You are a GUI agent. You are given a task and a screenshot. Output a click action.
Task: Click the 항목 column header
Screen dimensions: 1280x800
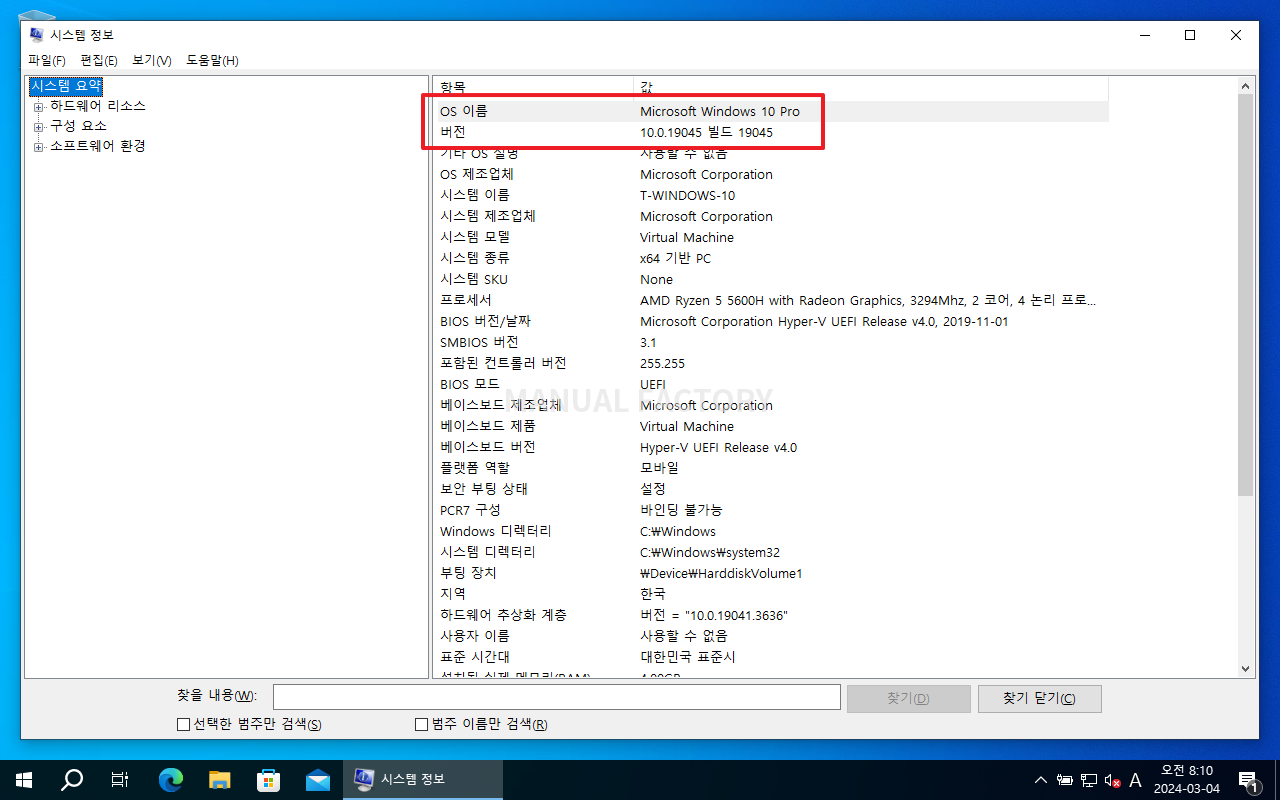coord(533,87)
